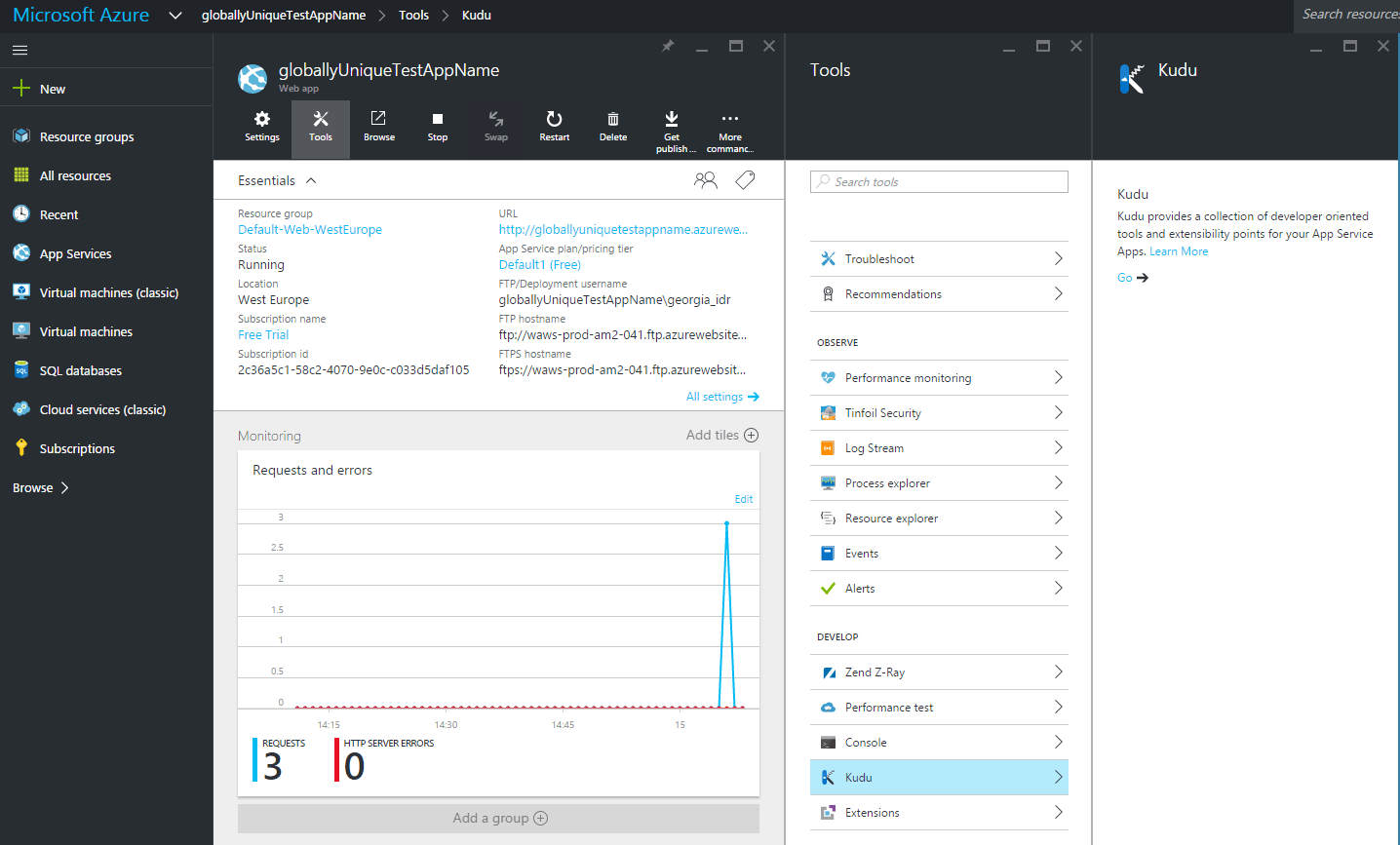The image size is (1400, 845).
Task: Click the Browse icon to open site
Action: [x=379, y=125]
